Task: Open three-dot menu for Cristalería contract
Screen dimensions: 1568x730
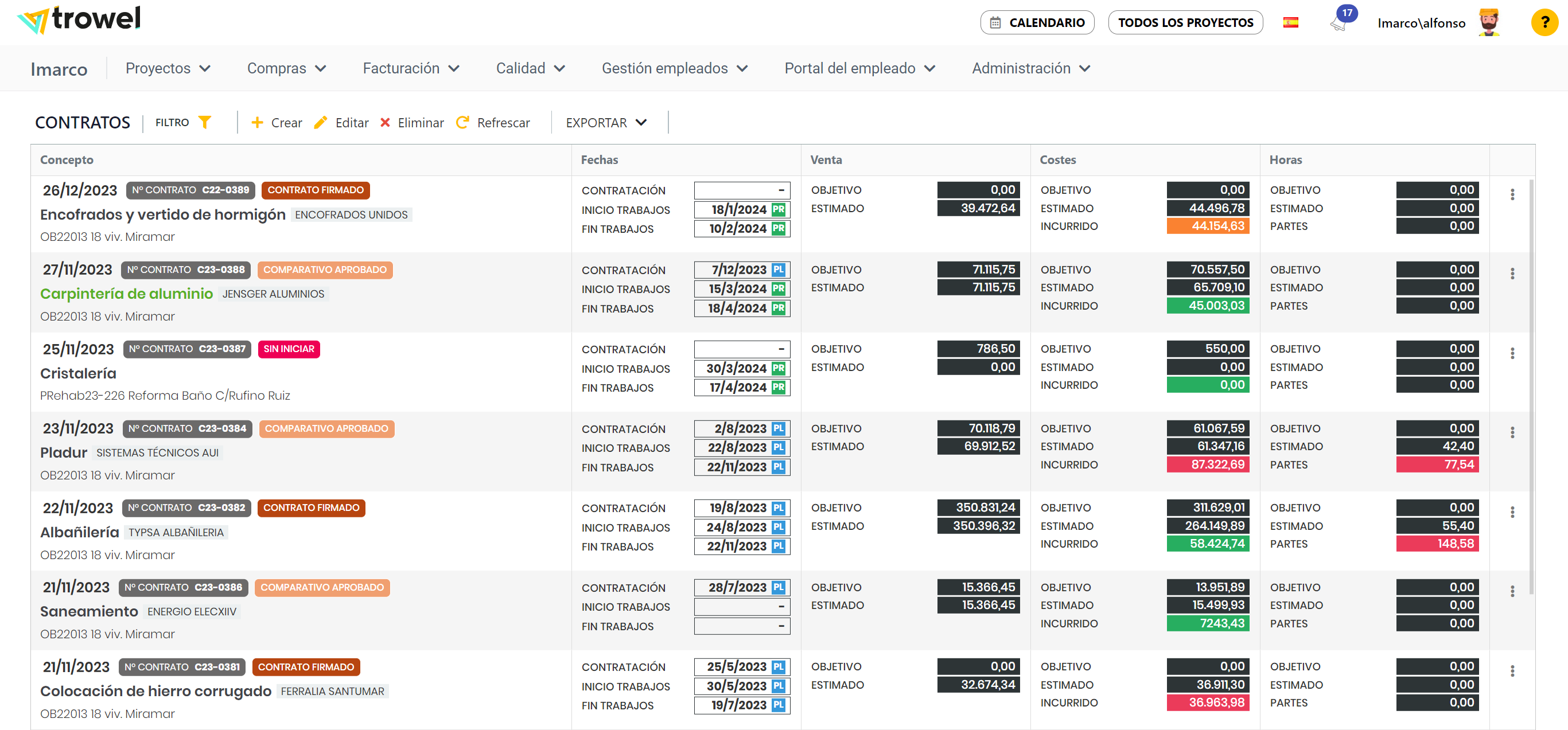Action: [1512, 353]
